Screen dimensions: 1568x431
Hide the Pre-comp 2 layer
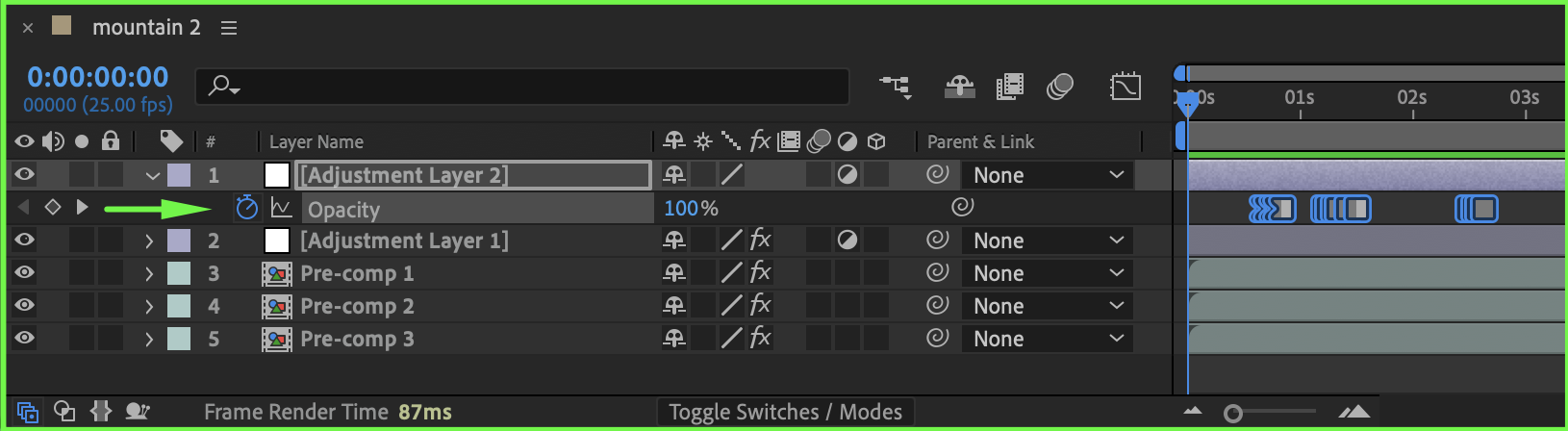click(x=24, y=305)
